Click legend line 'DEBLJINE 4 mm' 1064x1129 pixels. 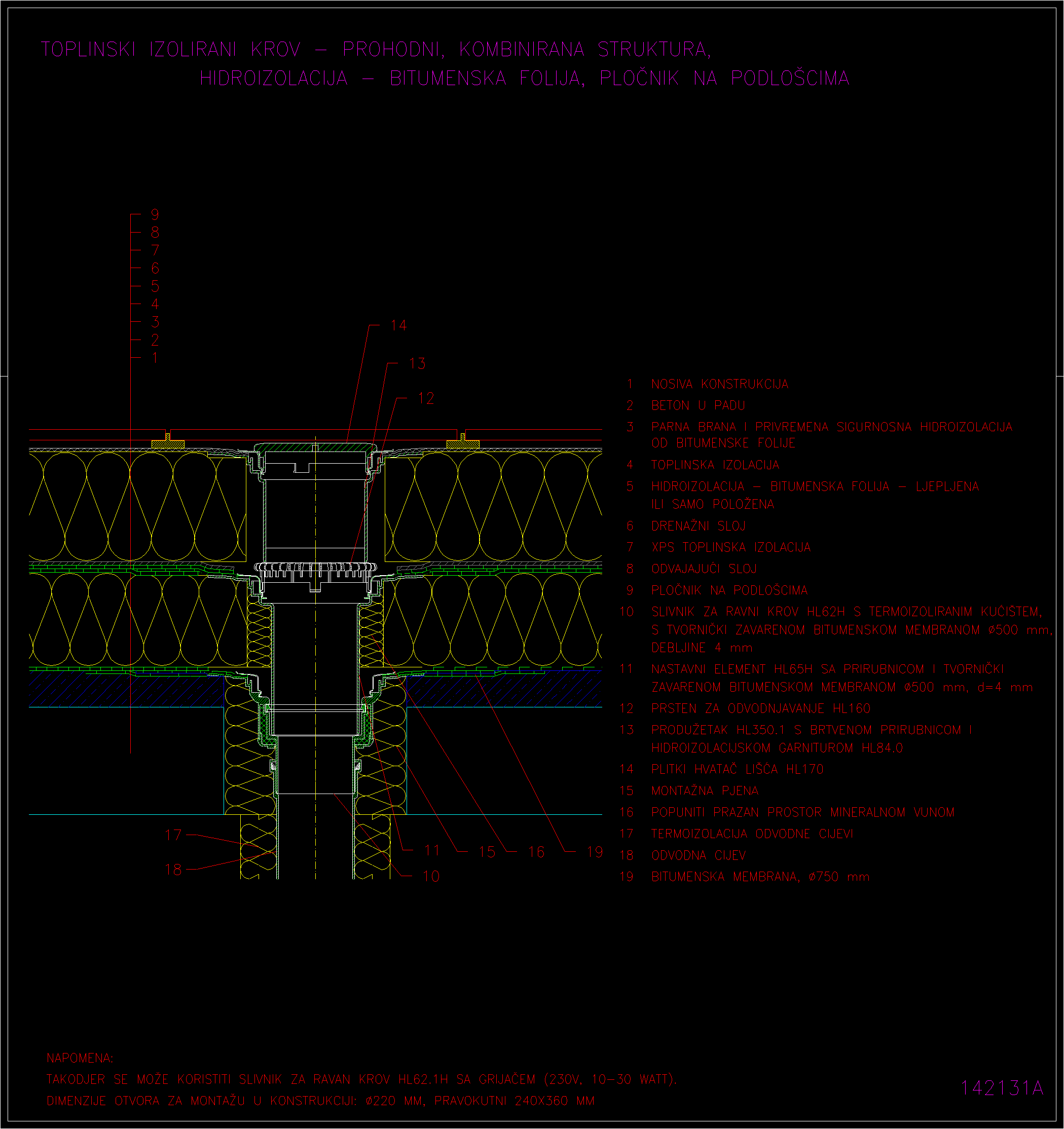pyautogui.click(x=702, y=648)
